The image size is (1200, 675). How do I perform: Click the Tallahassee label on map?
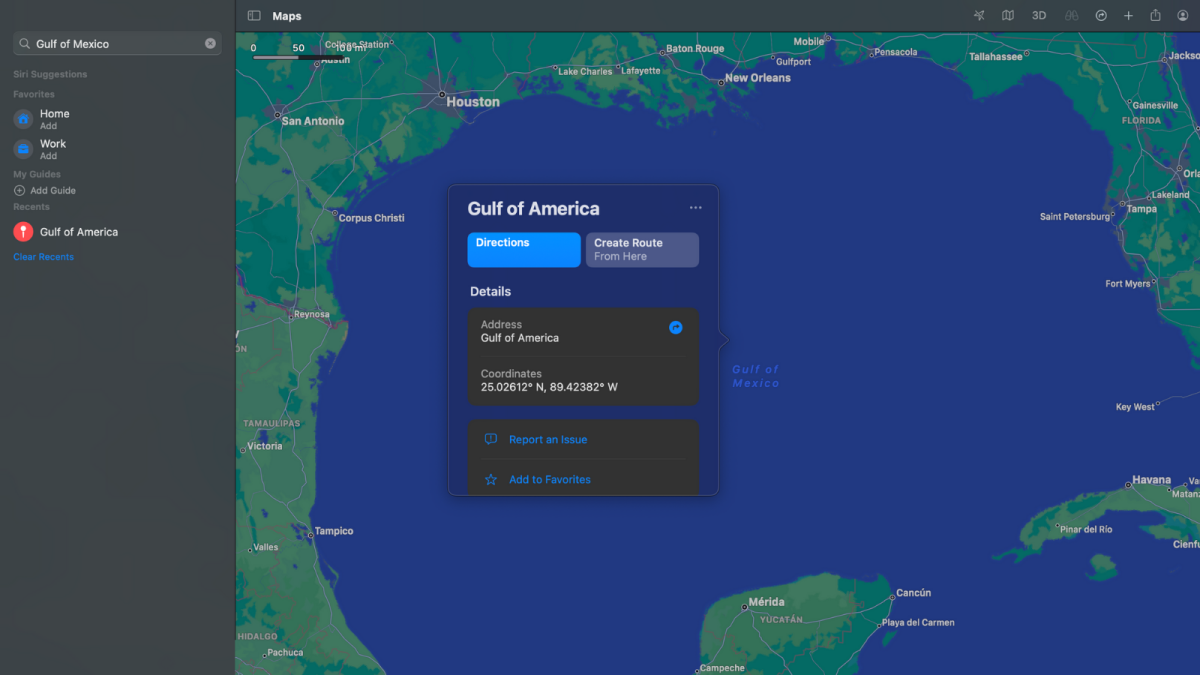996,57
